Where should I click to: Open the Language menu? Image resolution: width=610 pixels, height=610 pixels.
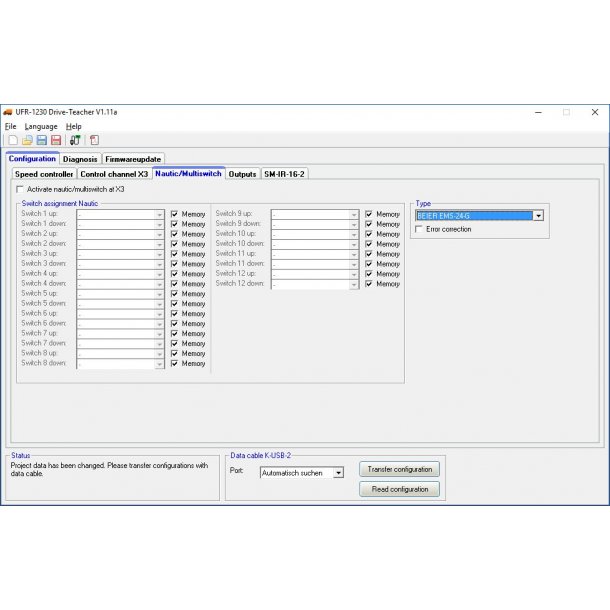[x=41, y=126]
